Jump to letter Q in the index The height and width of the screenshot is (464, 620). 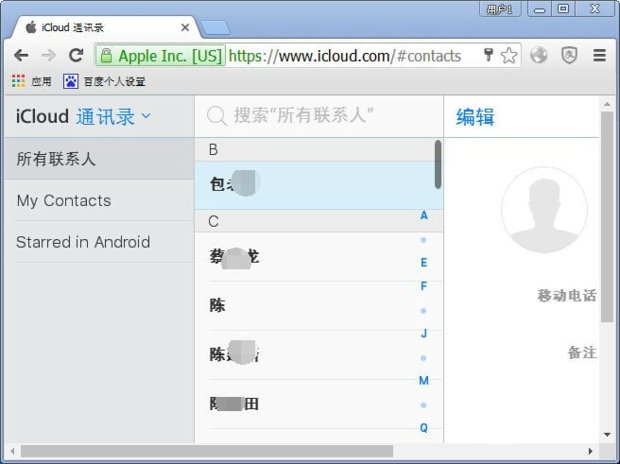click(x=424, y=428)
